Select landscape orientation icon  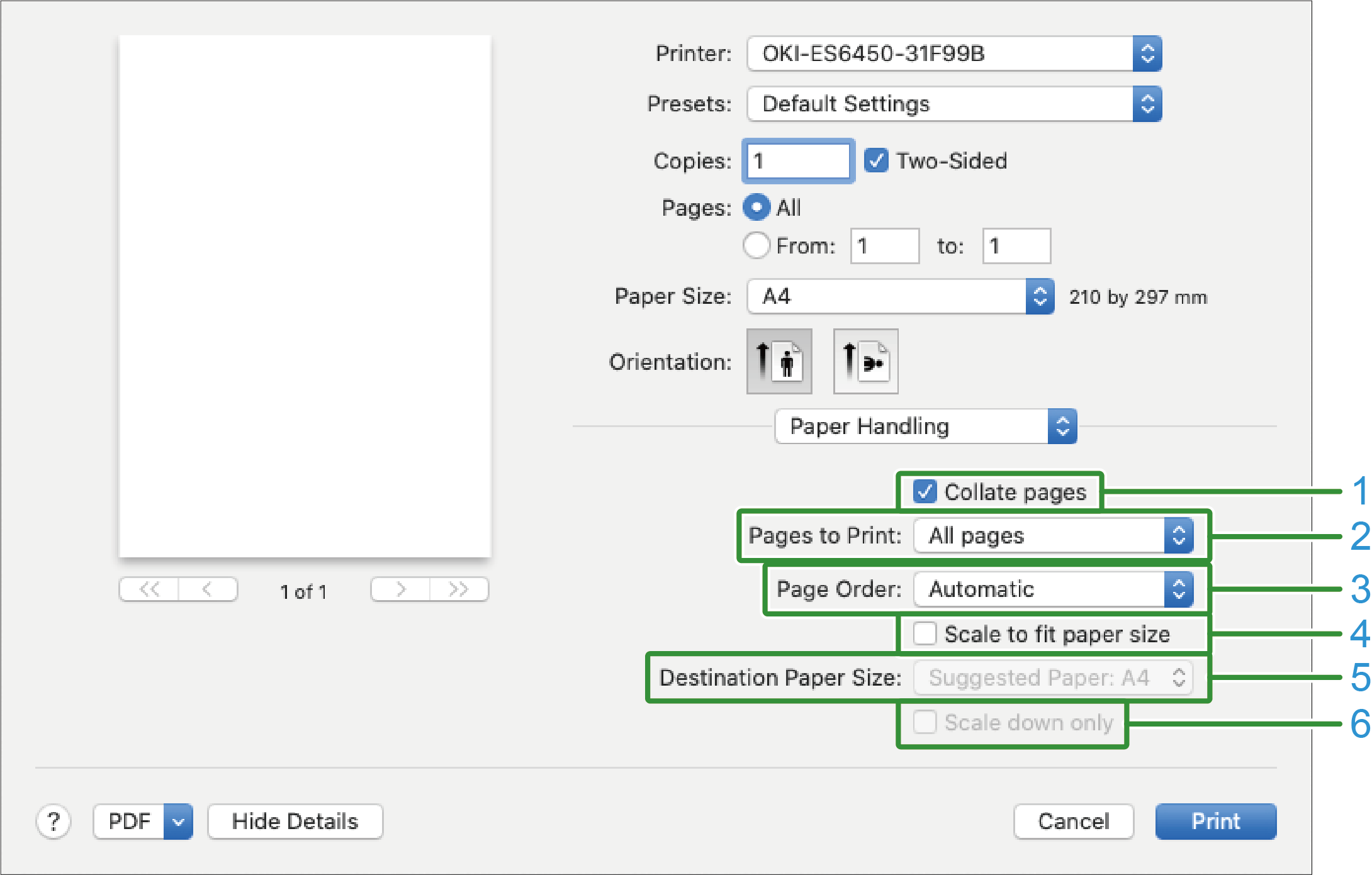pos(865,362)
